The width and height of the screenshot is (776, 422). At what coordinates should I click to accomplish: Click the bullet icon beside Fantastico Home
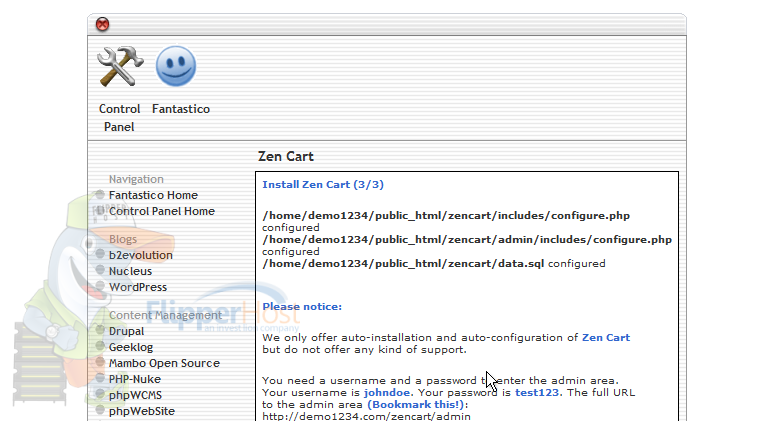point(100,194)
